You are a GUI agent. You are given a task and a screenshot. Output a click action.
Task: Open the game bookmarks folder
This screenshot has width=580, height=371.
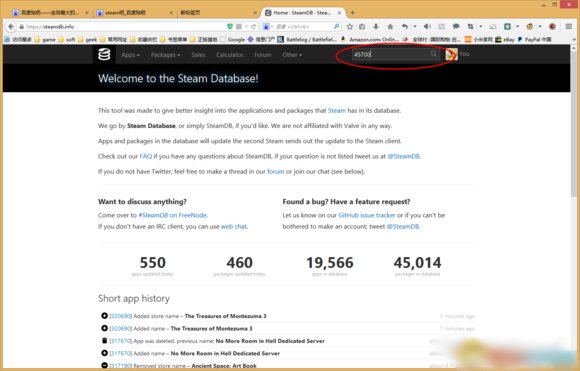pos(45,39)
